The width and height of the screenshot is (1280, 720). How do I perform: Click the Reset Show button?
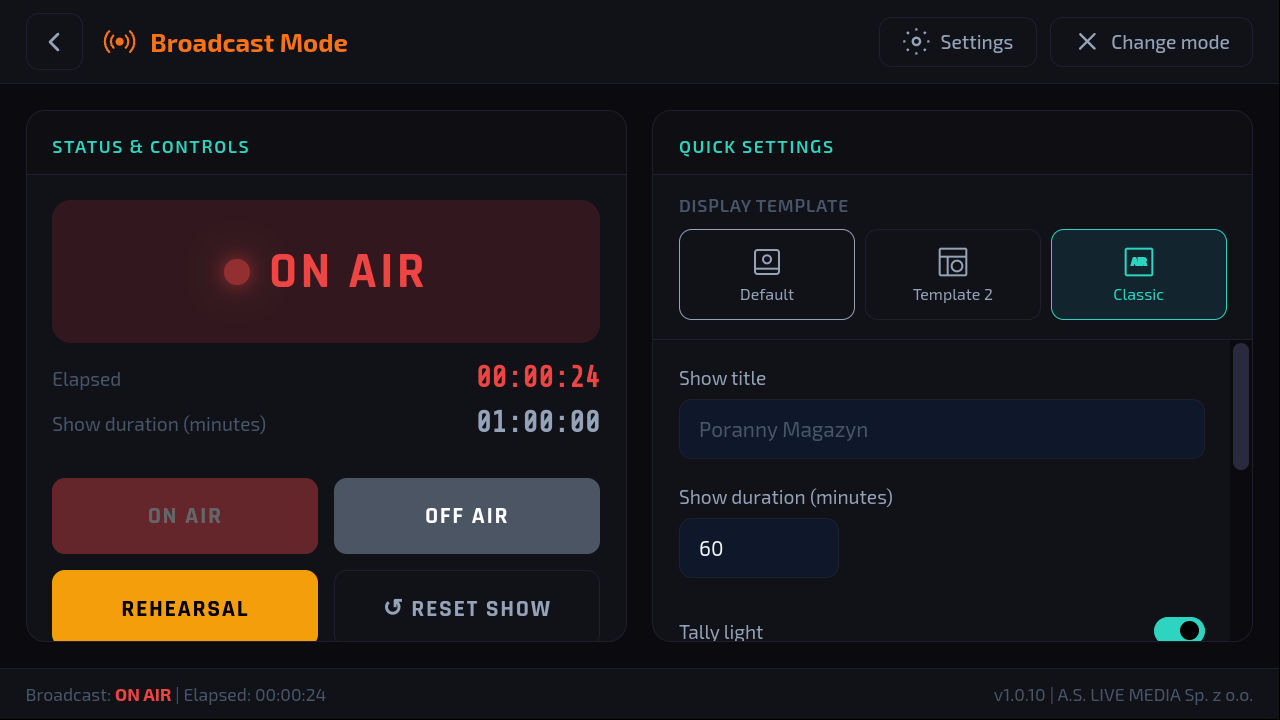click(x=467, y=606)
